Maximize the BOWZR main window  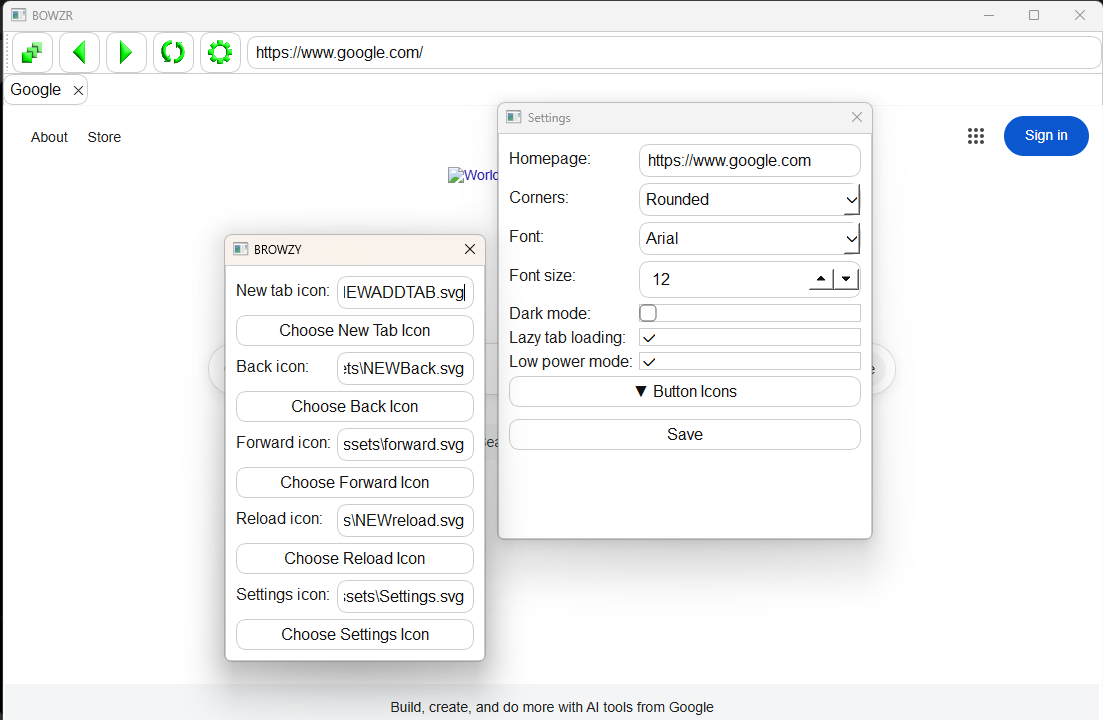click(x=1034, y=15)
